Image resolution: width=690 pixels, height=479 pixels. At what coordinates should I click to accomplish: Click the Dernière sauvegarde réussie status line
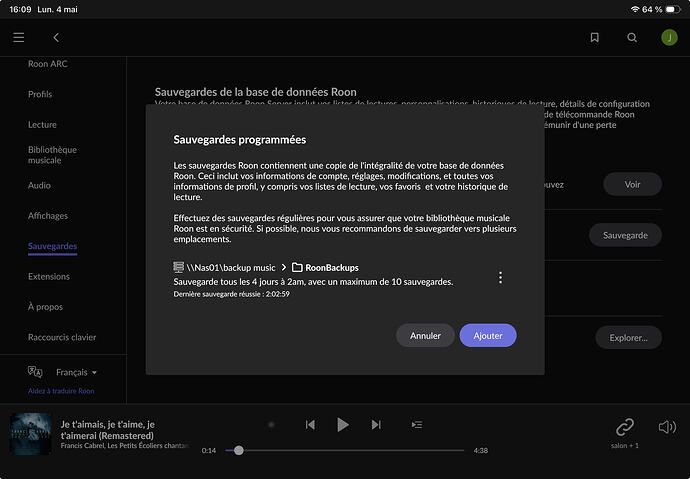(x=231, y=294)
